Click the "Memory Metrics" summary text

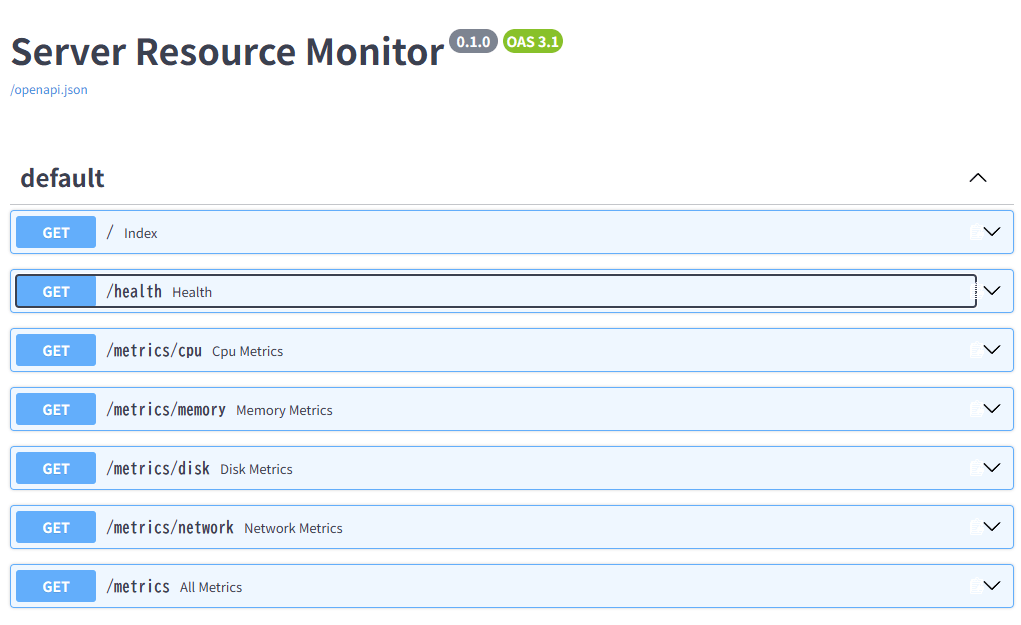click(284, 410)
